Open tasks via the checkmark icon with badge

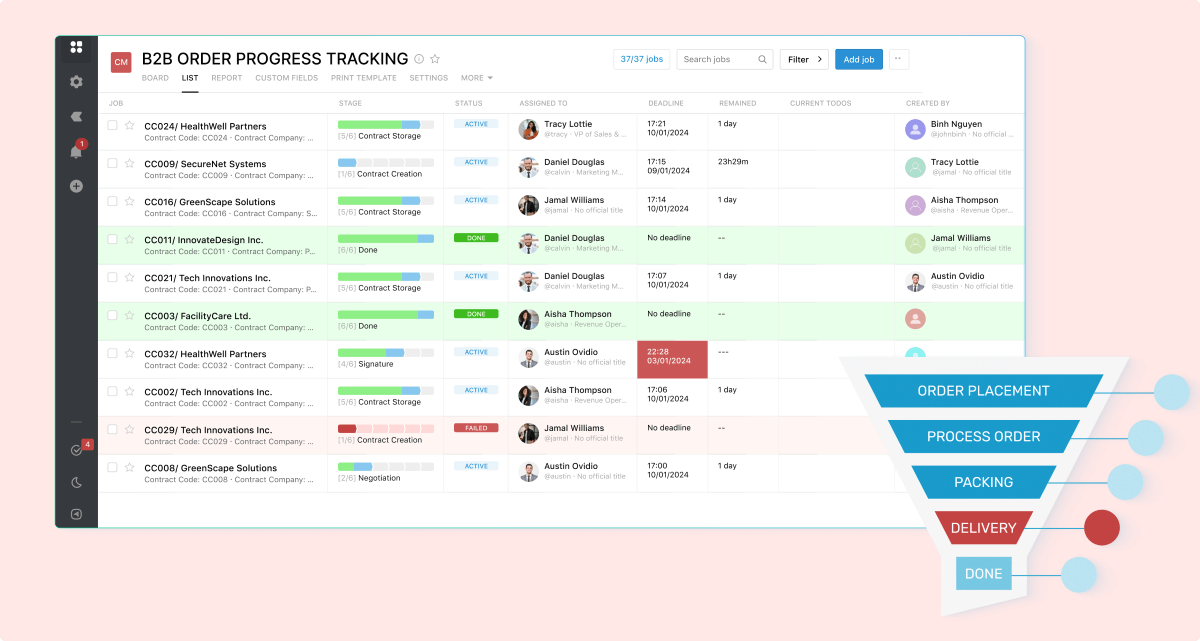pyautogui.click(x=76, y=450)
